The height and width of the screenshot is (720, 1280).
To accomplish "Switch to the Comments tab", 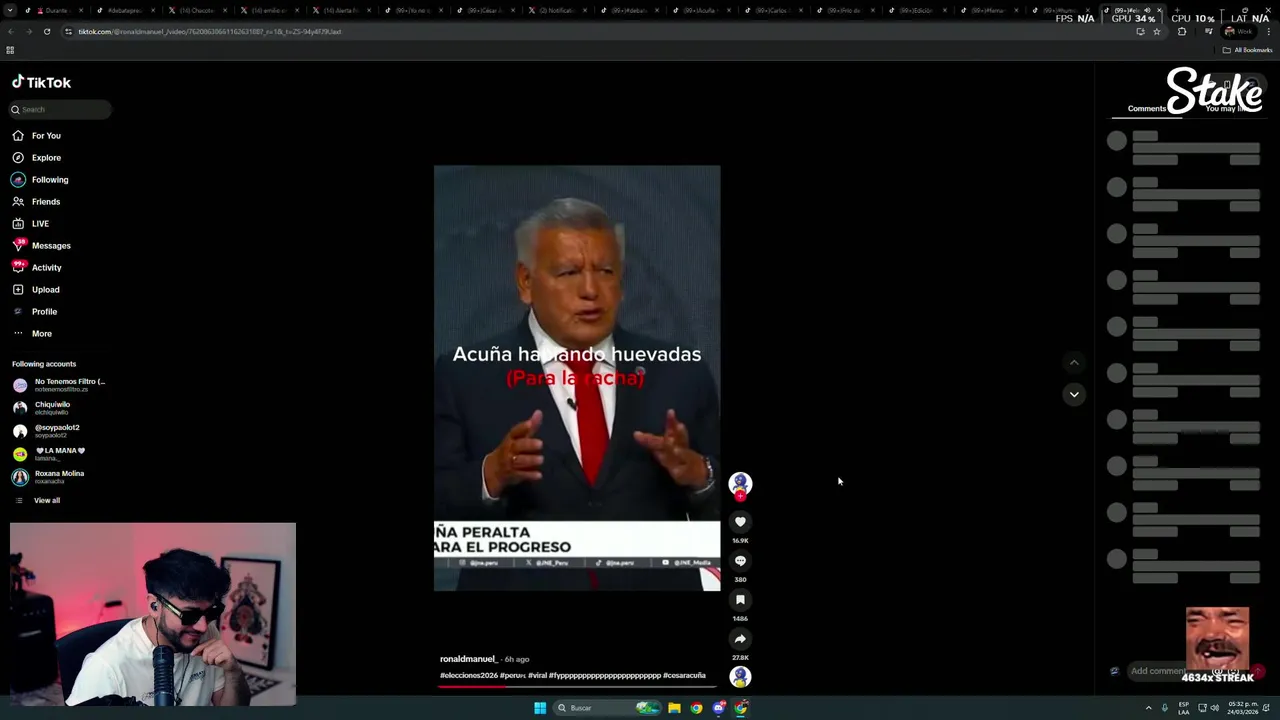I will tap(1147, 109).
